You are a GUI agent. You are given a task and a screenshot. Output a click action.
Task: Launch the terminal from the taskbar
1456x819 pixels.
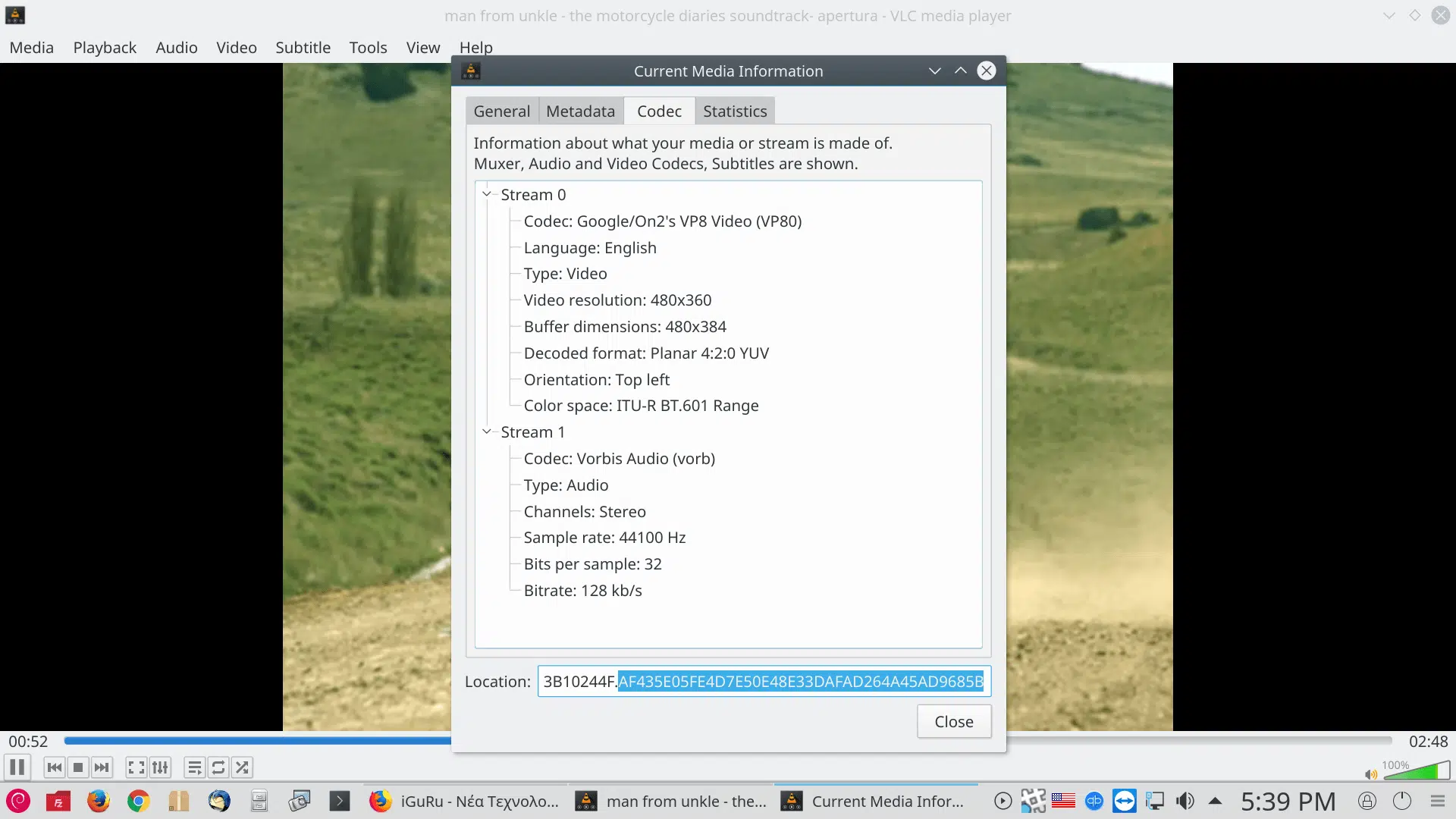point(340,801)
